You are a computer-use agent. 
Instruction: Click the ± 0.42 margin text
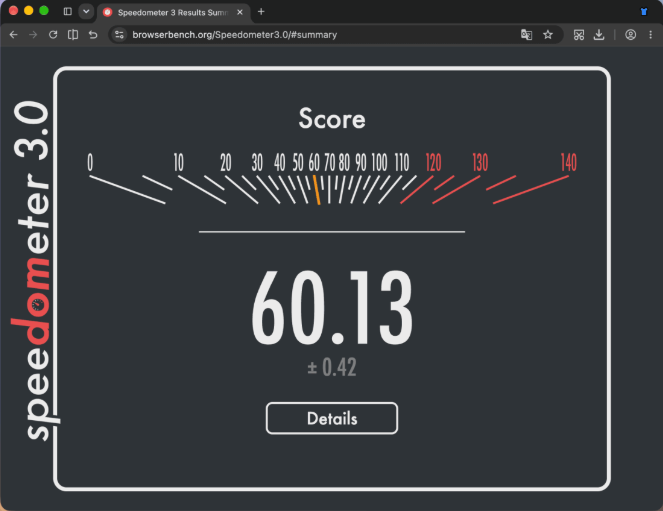(332, 367)
